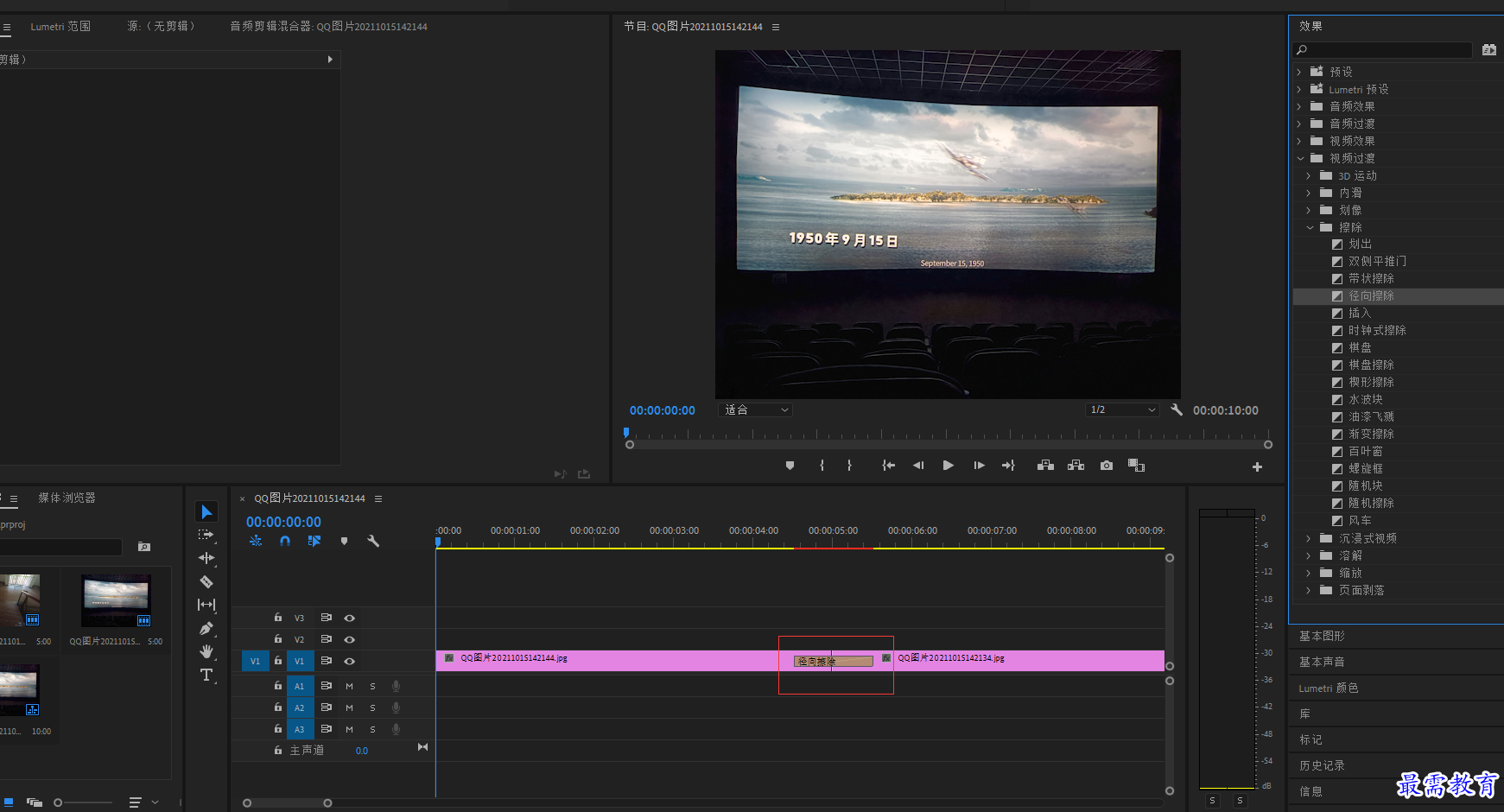Open program monitor panel menu
The image size is (1504, 812).
click(776, 27)
